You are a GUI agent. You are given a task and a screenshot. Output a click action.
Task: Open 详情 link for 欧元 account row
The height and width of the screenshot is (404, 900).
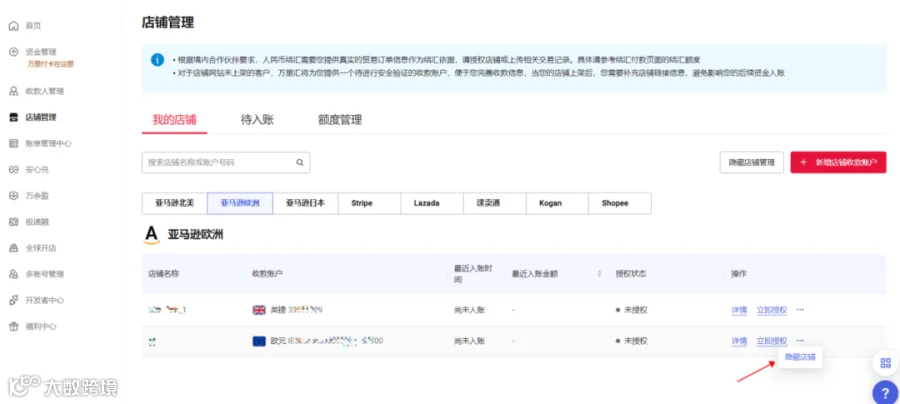[x=739, y=341]
